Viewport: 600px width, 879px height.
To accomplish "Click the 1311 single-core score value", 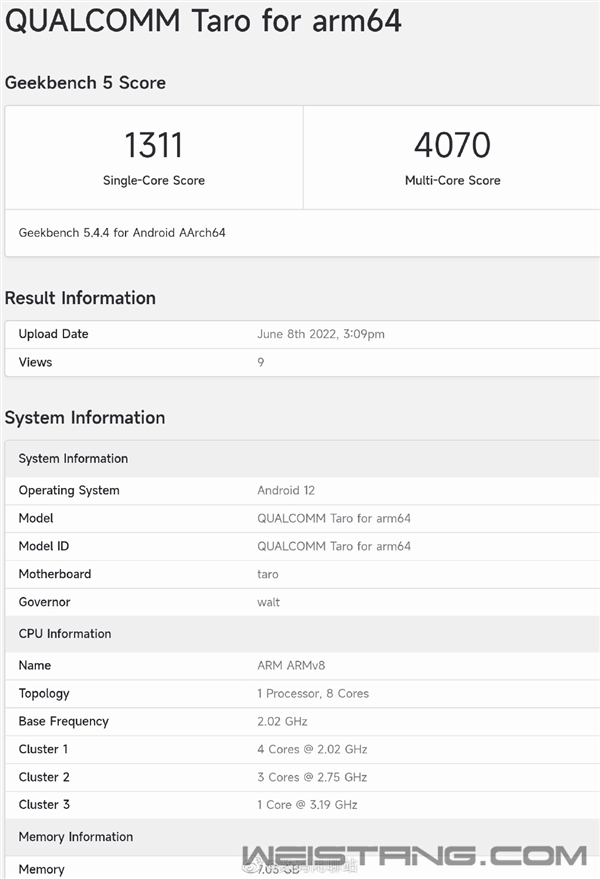I will point(153,146).
